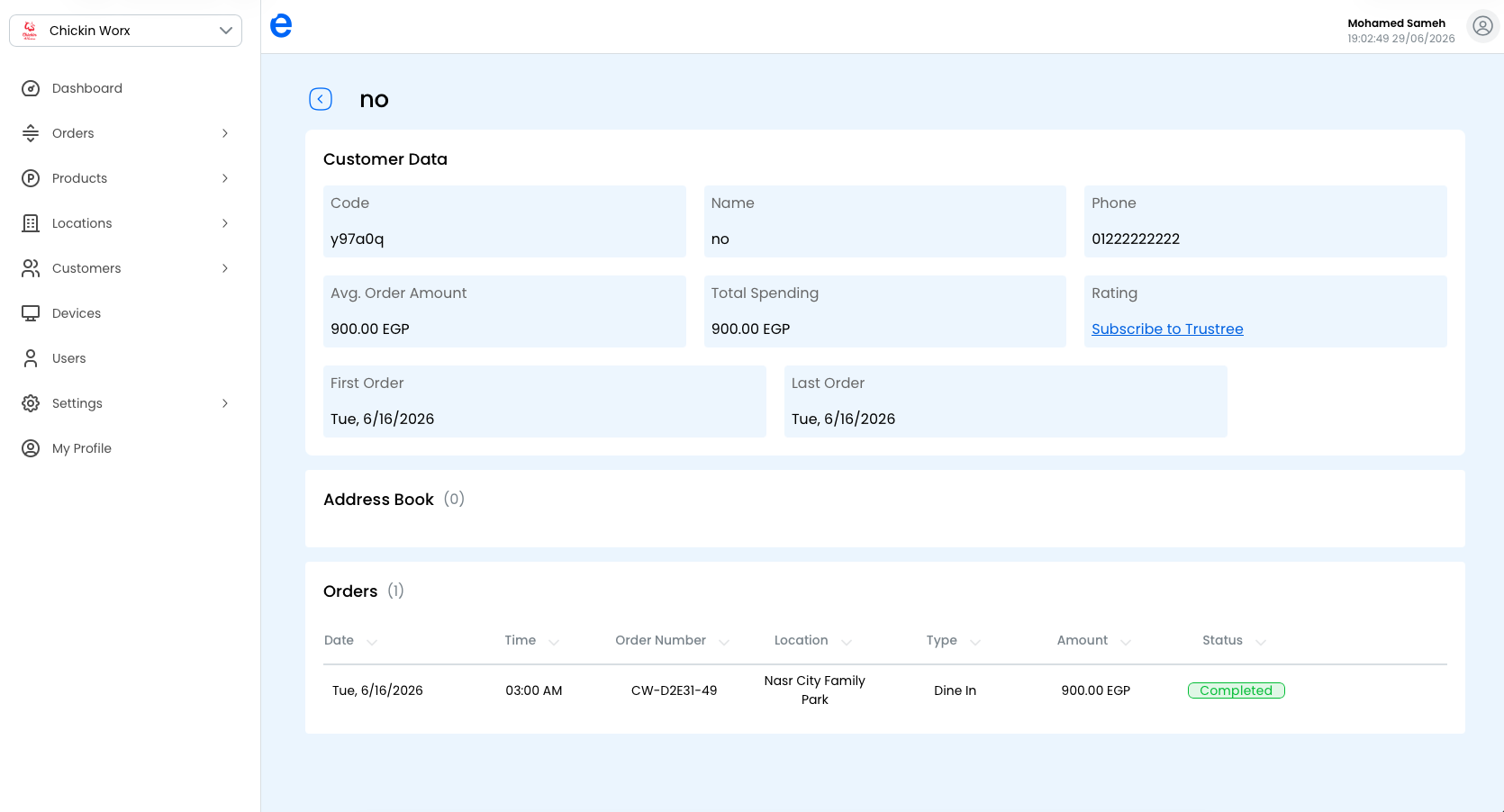Click the Products P icon
Image resolution: width=1504 pixels, height=812 pixels.
31,178
